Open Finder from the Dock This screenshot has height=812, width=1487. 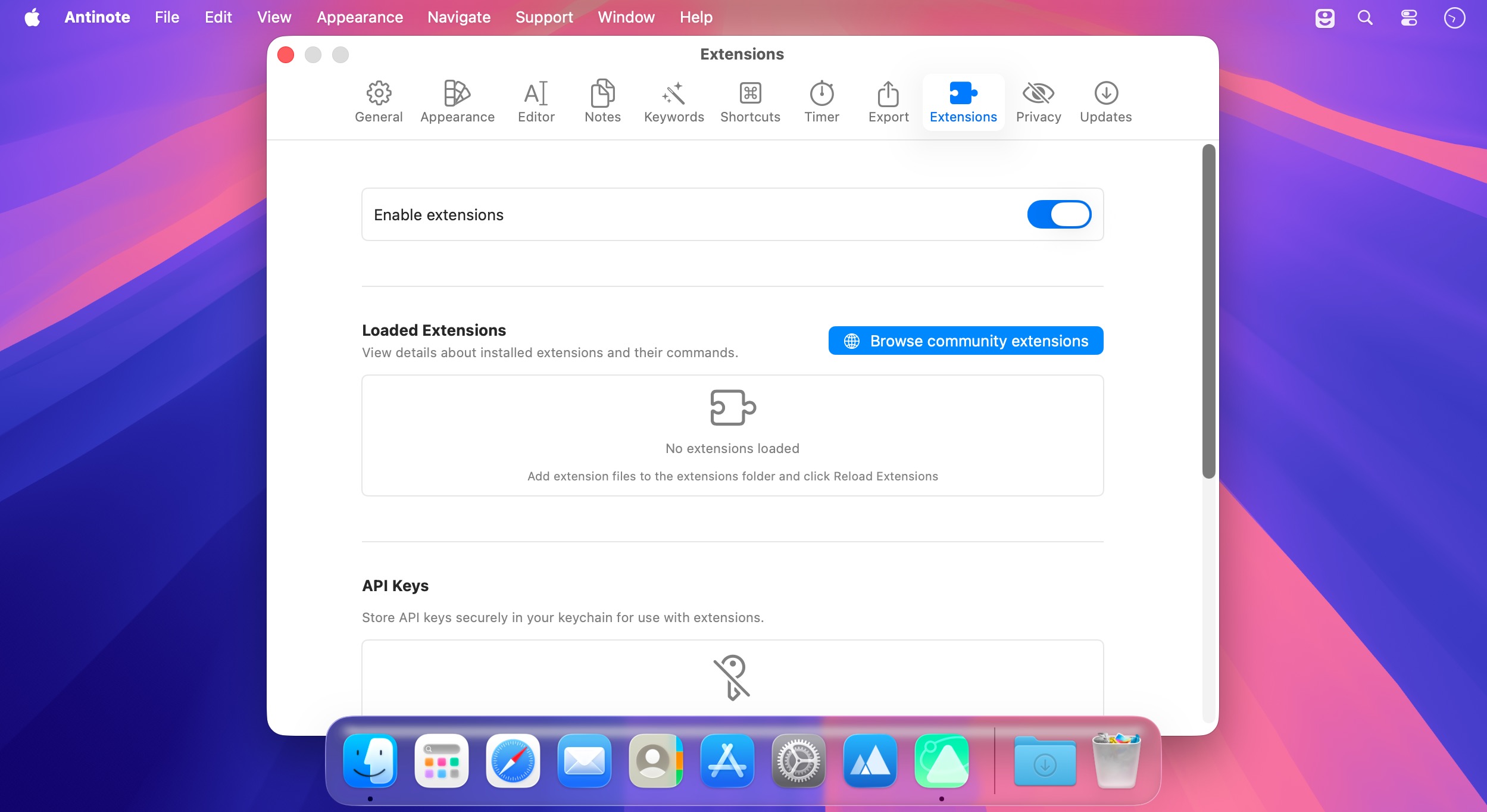point(370,761)
